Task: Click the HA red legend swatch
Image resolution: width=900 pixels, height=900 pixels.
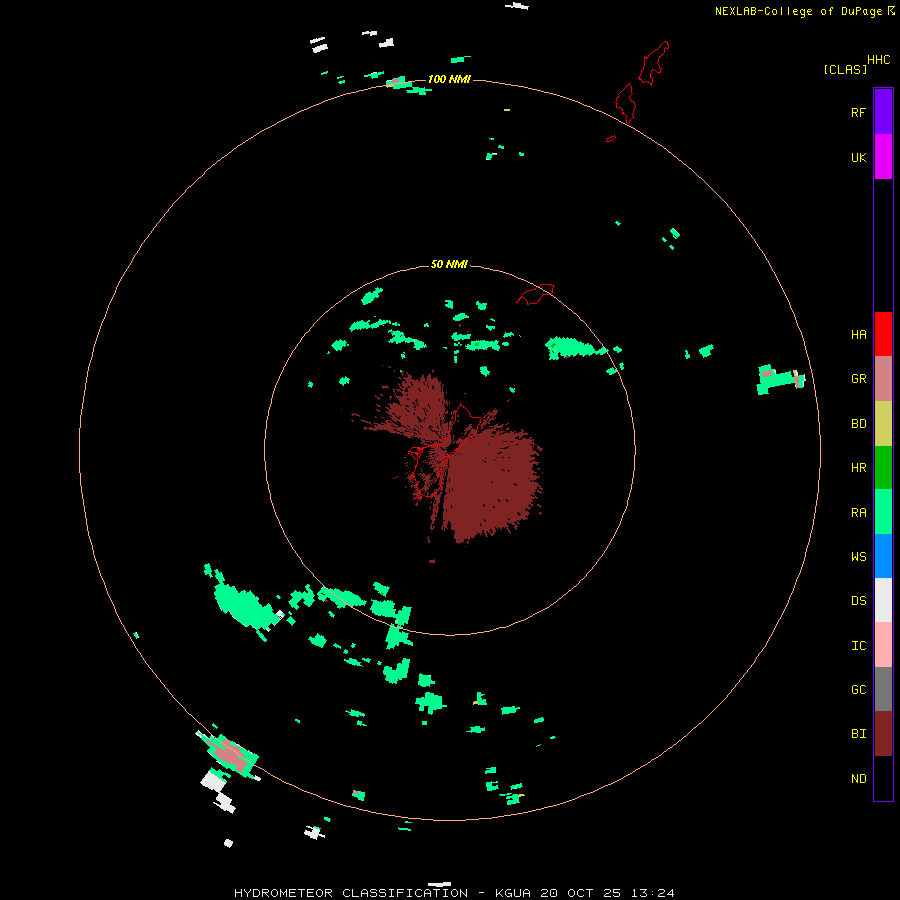Action: (883, 334)
